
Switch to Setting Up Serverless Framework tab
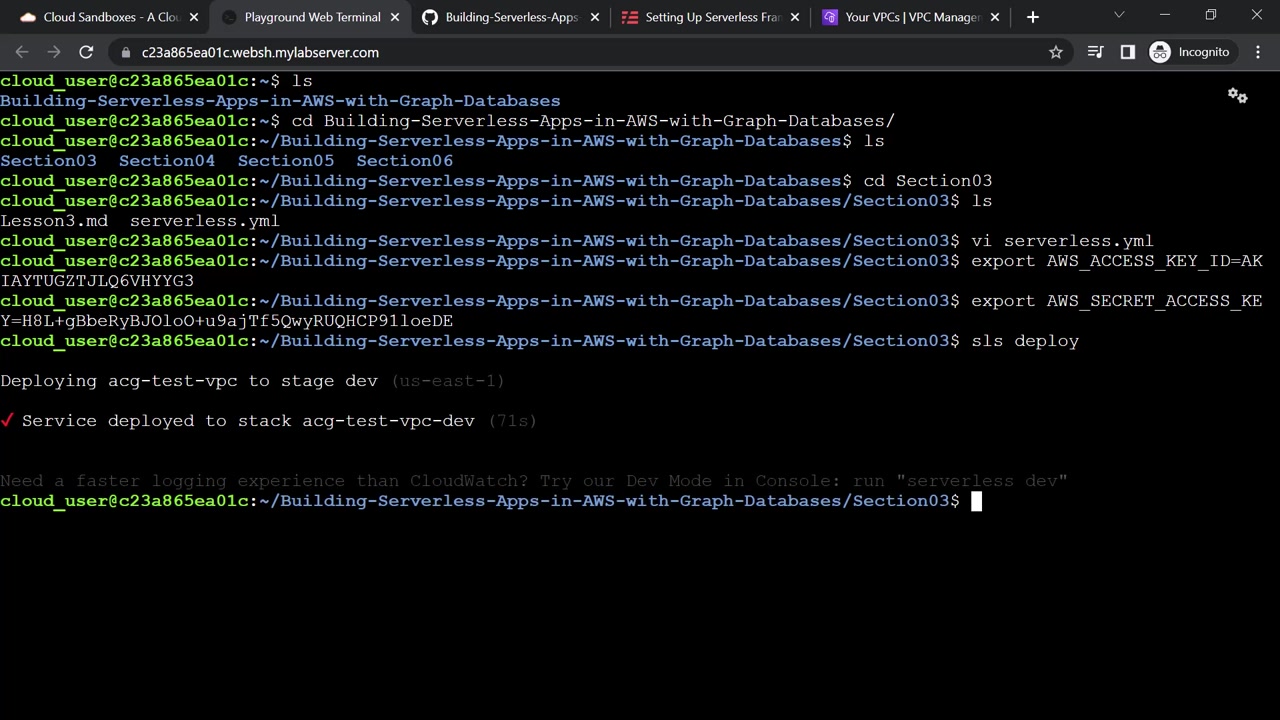711,17
